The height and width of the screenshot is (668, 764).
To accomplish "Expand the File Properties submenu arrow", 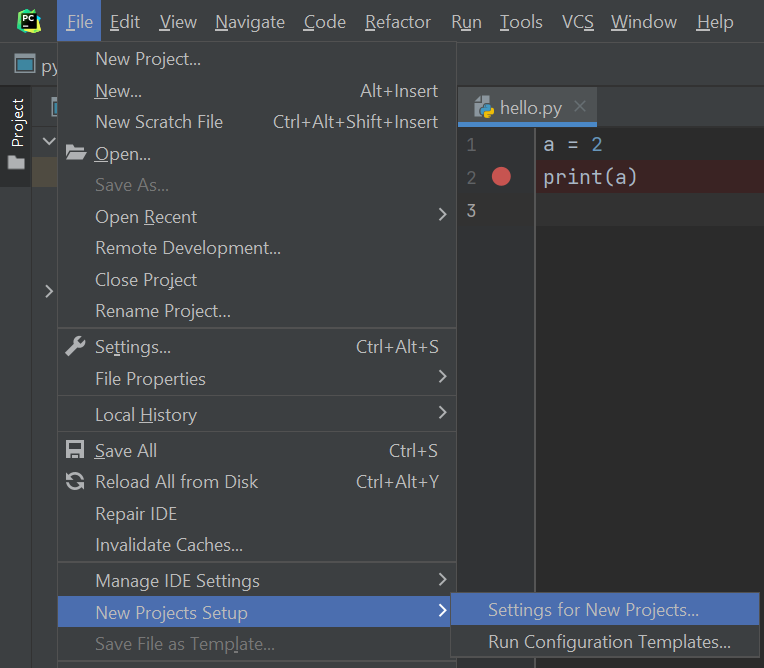I will coord(442,376).
